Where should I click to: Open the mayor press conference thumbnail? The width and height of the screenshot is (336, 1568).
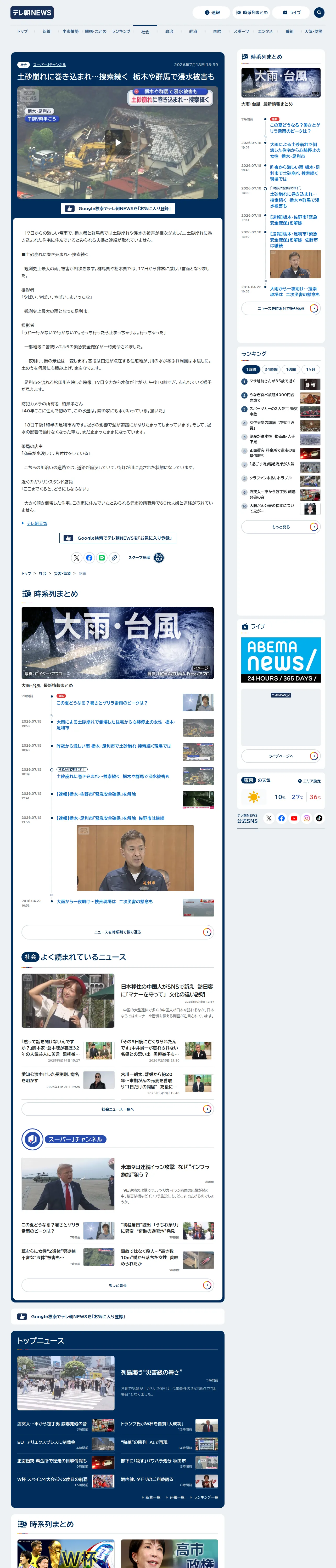(x=135, y=858)
